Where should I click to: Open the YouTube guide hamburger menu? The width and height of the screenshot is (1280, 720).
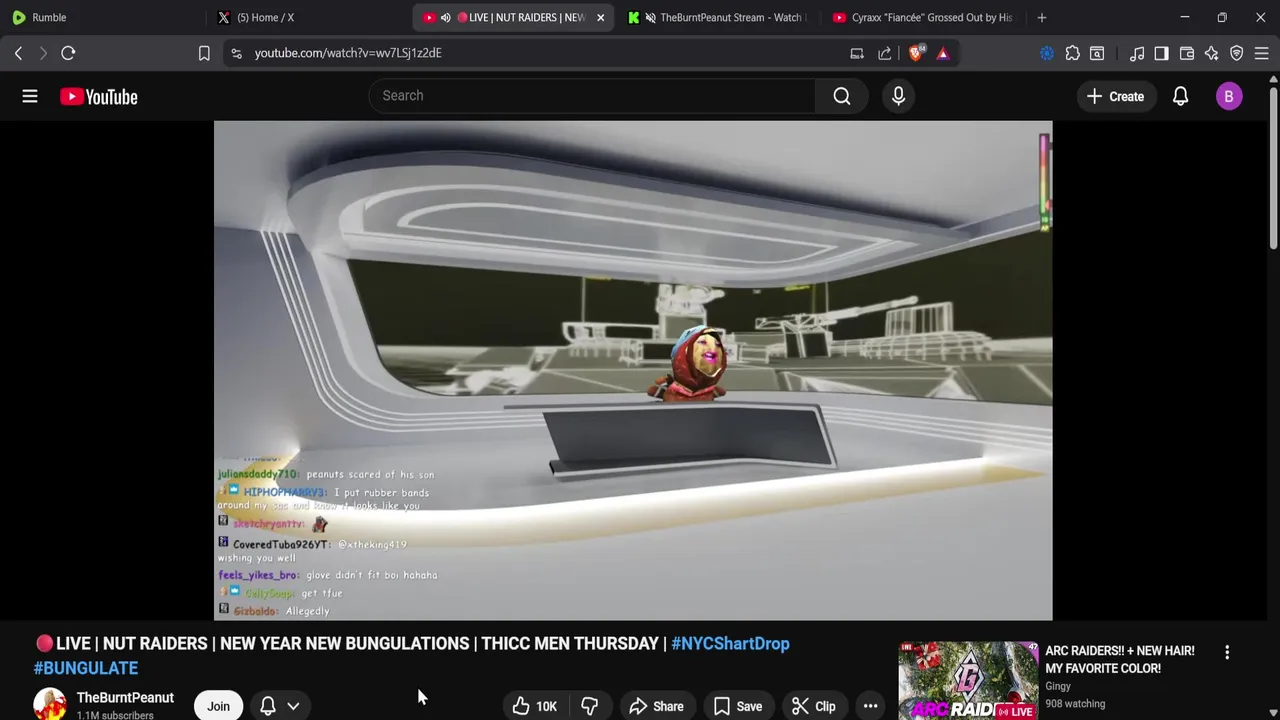pyautogui.click(x=30, y=96)
